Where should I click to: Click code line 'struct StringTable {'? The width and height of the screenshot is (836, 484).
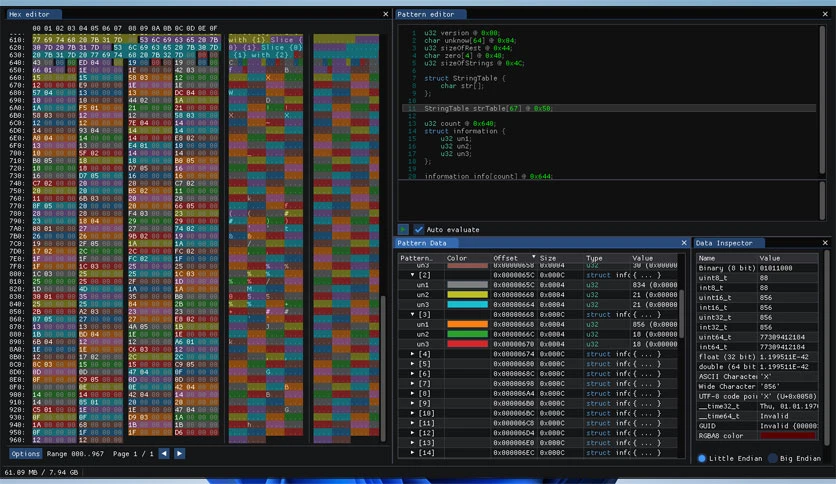pyautogui.click(x=464, y=78)
